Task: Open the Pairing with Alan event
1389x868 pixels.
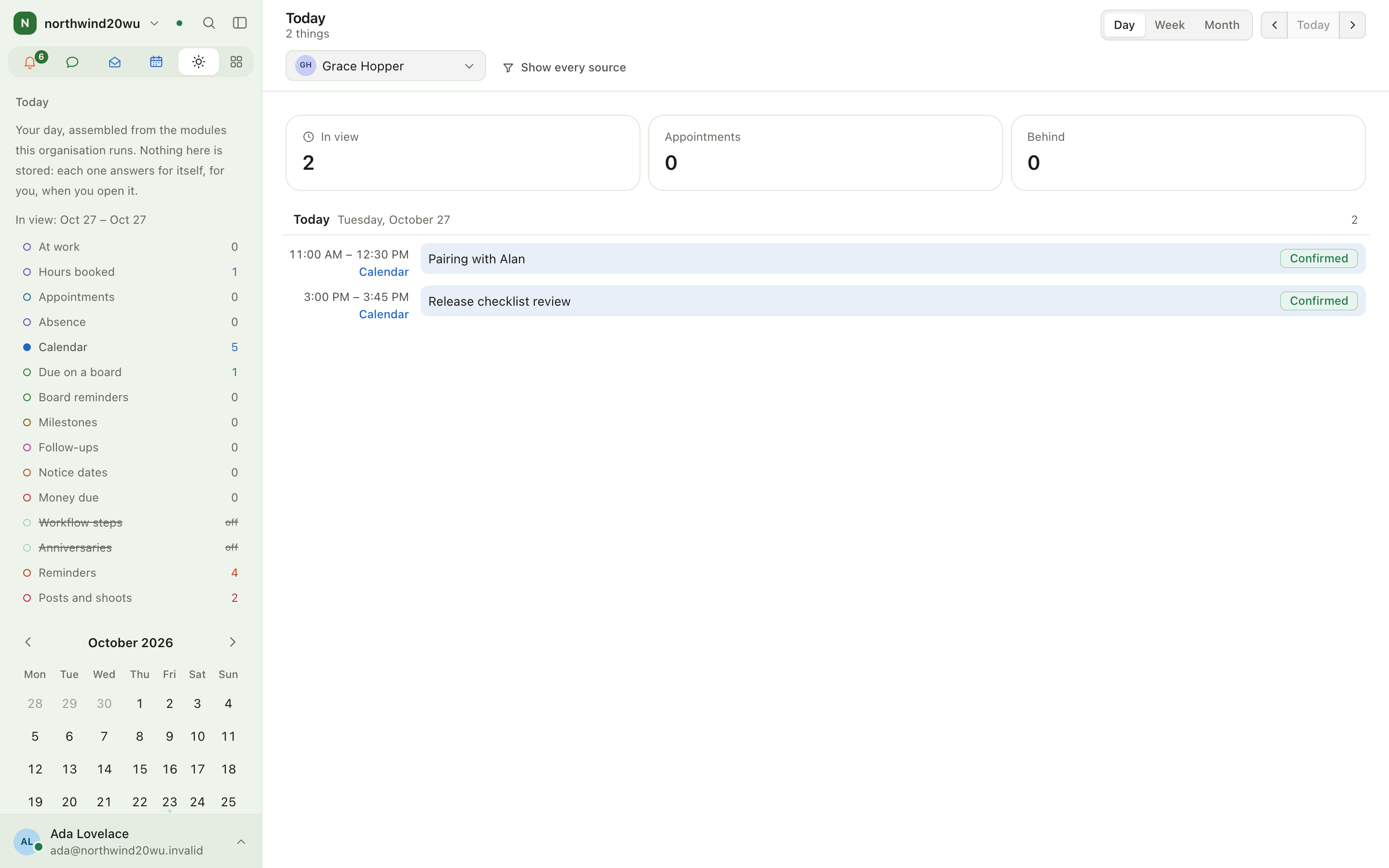Action: (893, 259)
